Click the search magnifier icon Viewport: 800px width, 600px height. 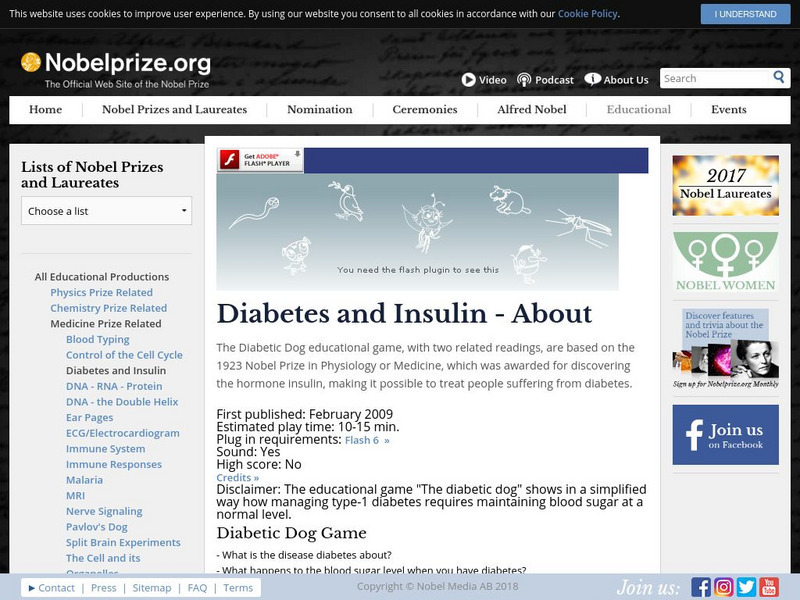777,77
